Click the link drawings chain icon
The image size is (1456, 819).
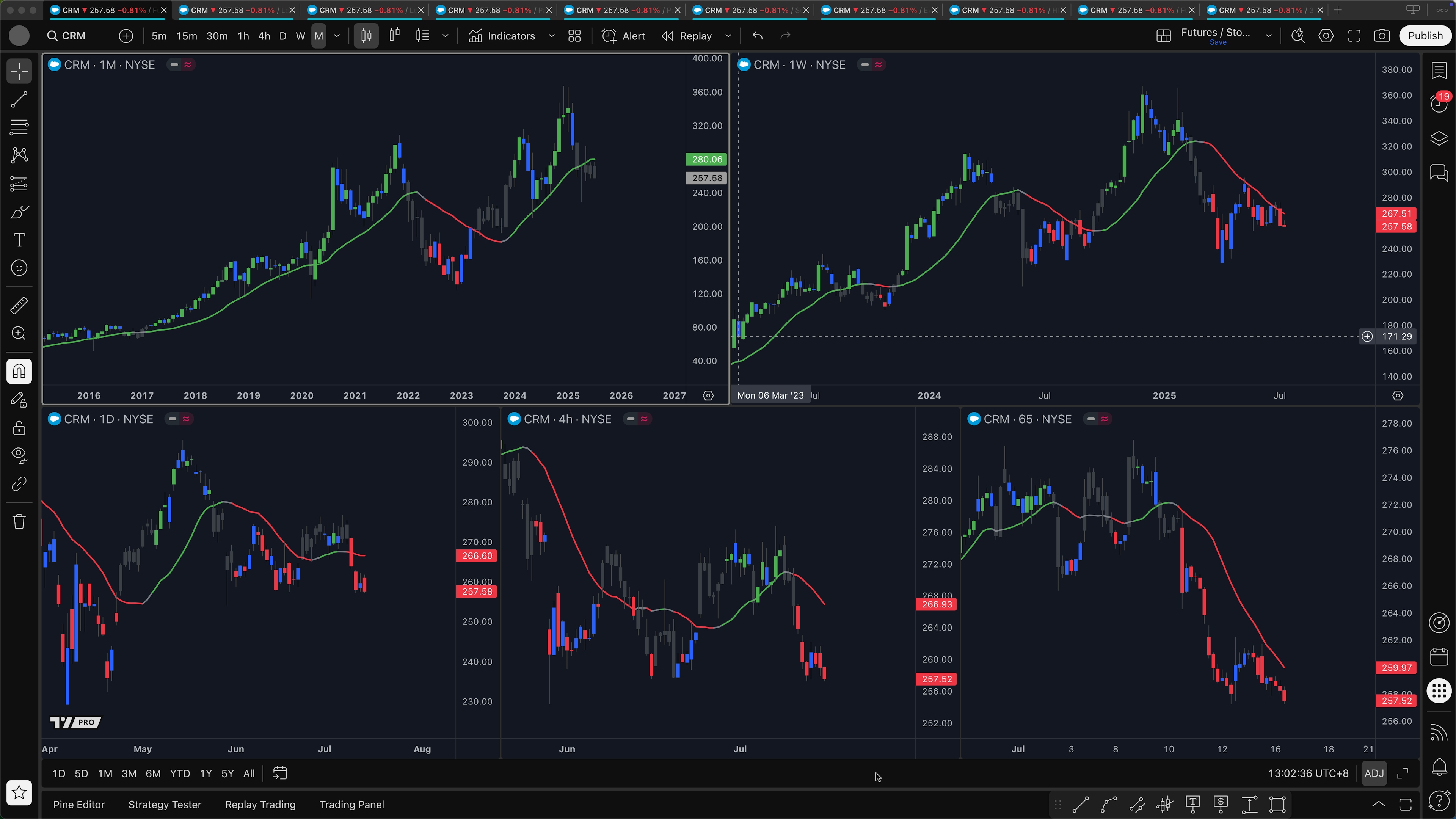(x=19, y=484)
